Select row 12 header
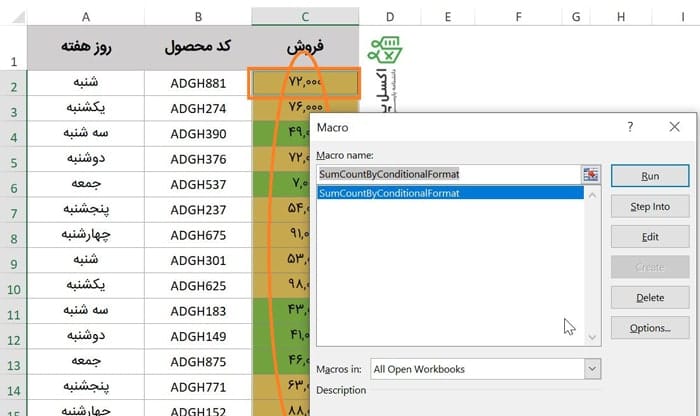This screenshot has height=416, width=700. 13,337
